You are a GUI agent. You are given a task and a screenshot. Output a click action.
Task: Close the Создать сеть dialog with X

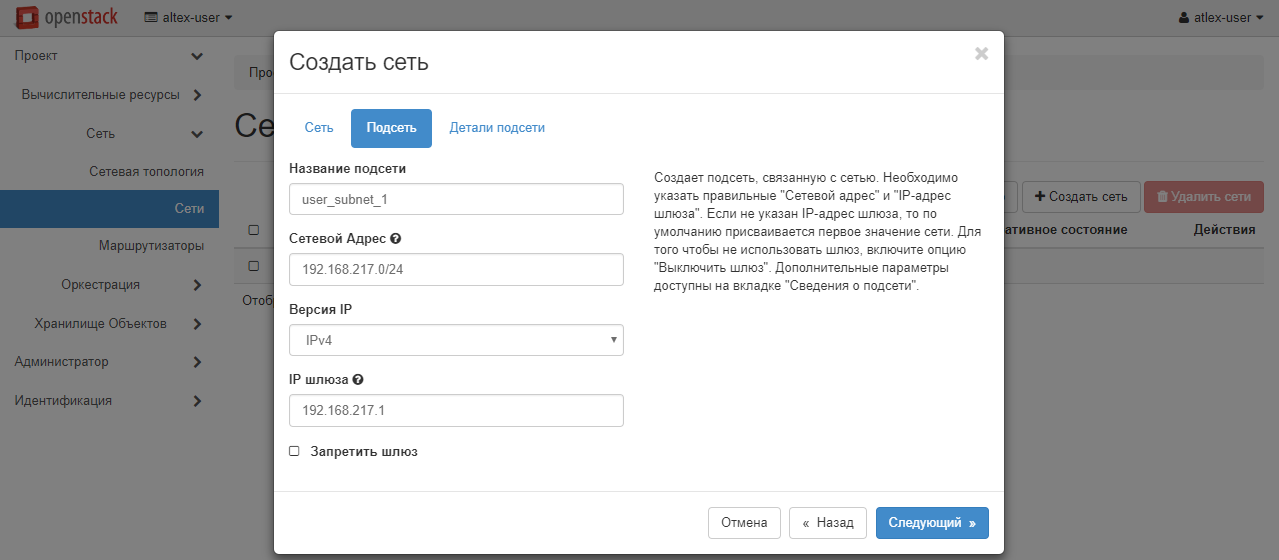coord(981,54)
